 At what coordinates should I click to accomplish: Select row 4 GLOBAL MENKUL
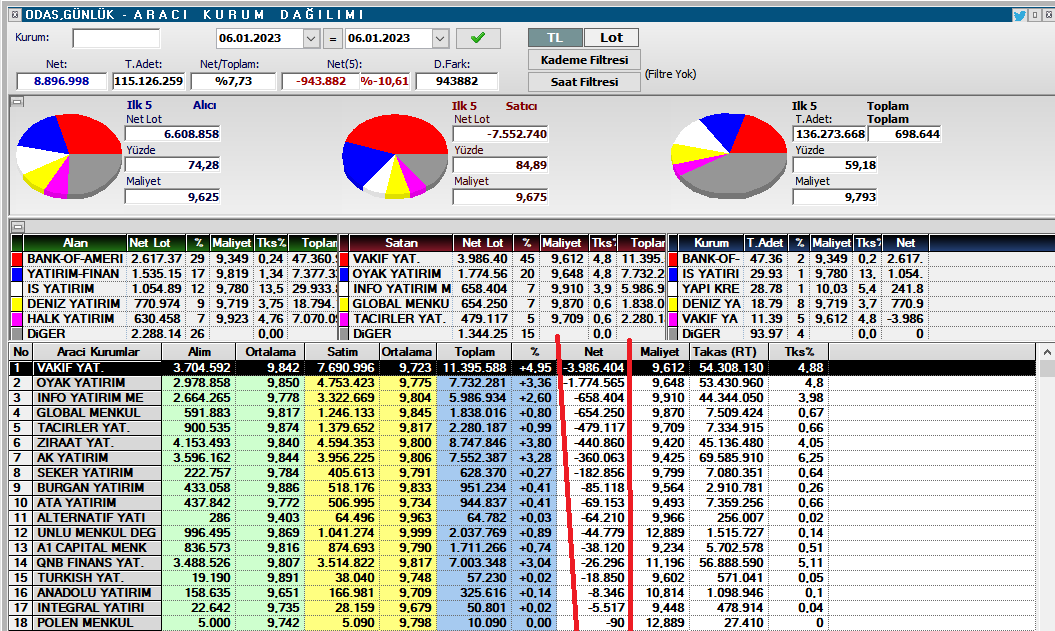(521, 413)
